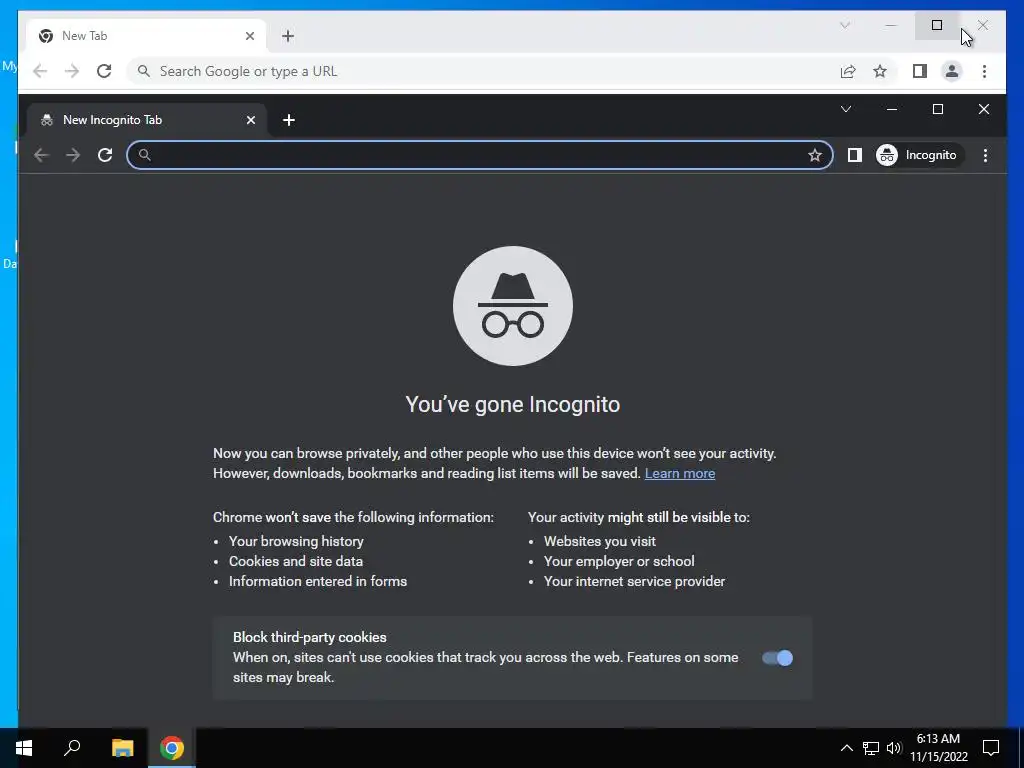The height and width of the screenshot is (768, 1024).
Task: Add new tab in background Chrome window
Action: tap(288, 37)
